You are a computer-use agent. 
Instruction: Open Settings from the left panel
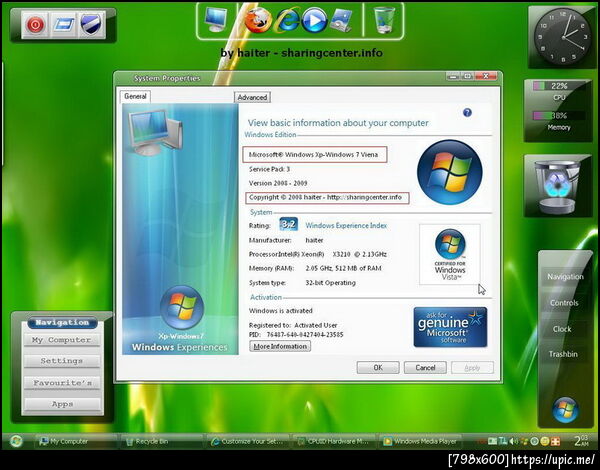pyautogui.click(x=62, y=361)
